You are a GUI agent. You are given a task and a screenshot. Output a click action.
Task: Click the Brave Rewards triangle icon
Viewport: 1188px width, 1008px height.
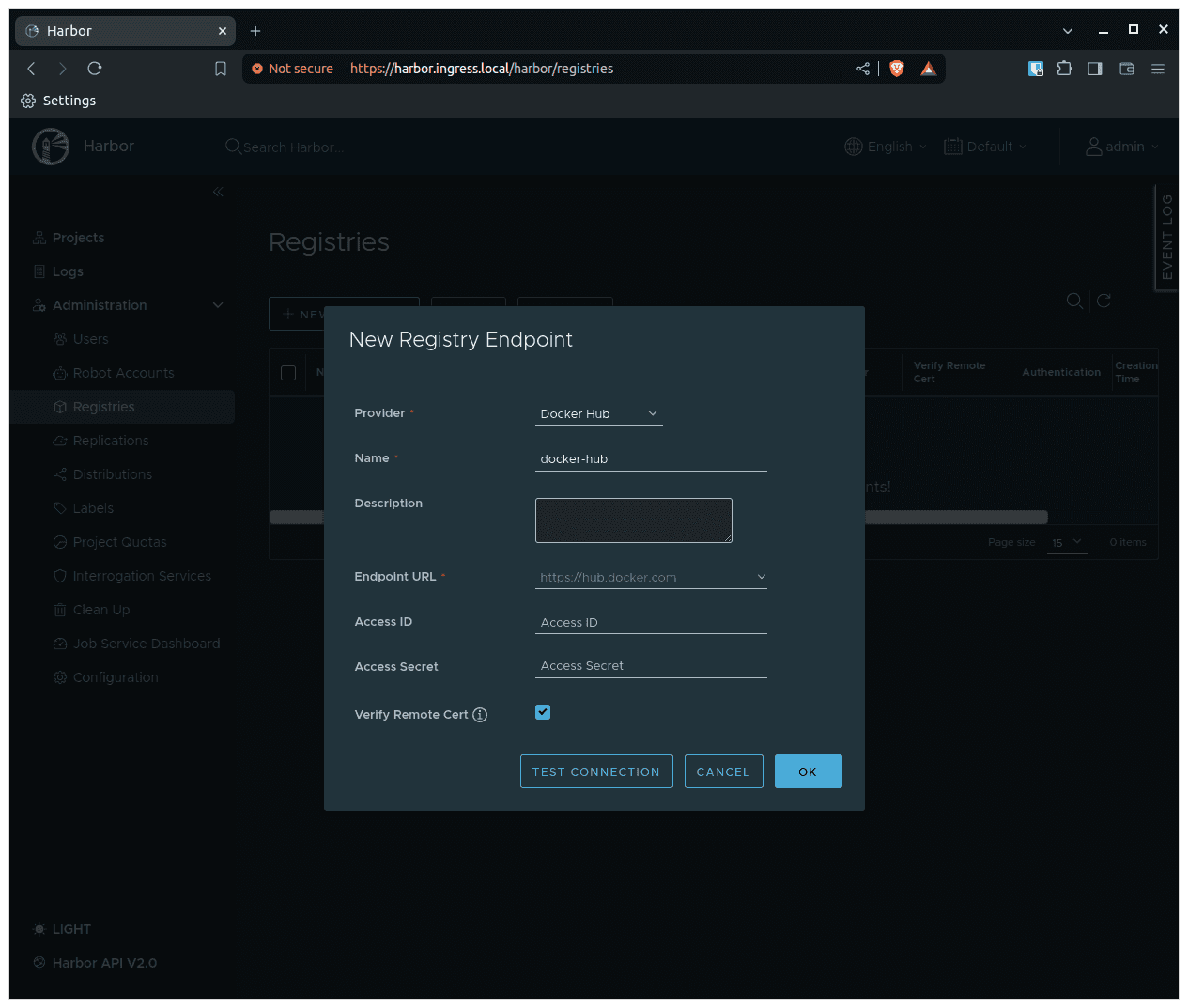click(929, 69)
